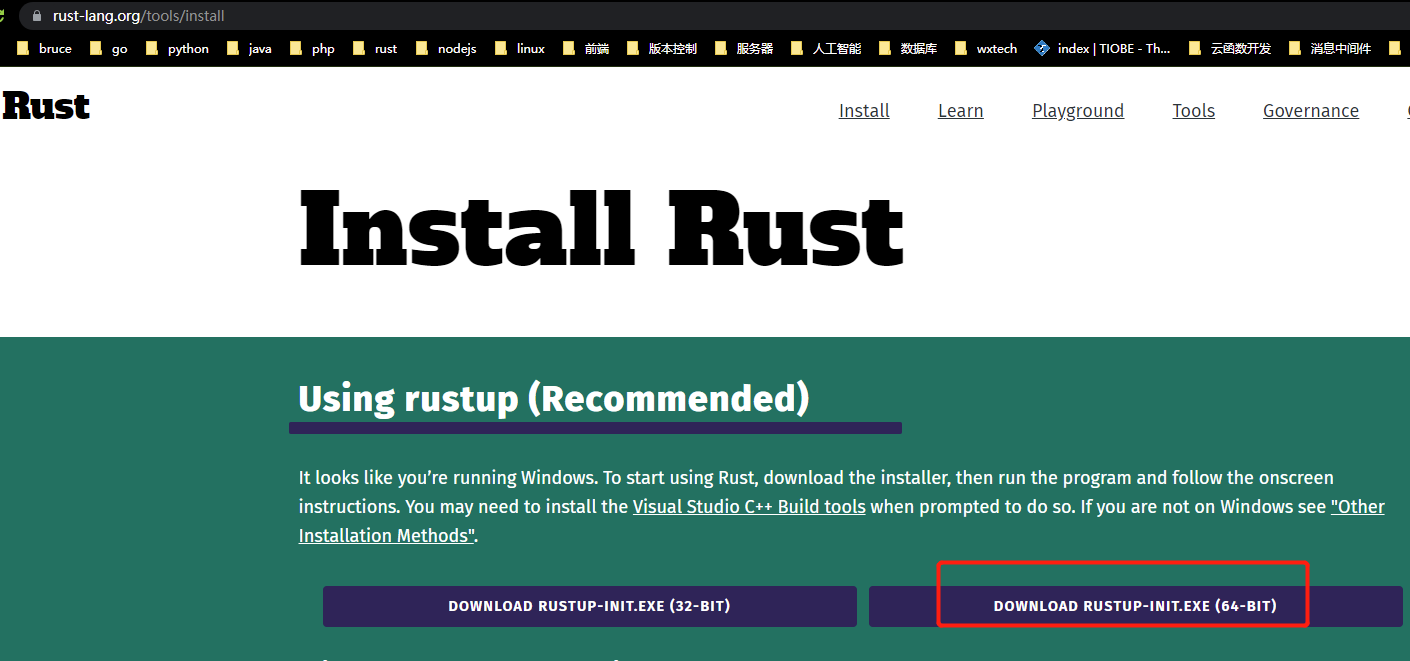Open the 服务器 bookmark folder
This screenshot has width=1410, height=661.
[743, 48]
